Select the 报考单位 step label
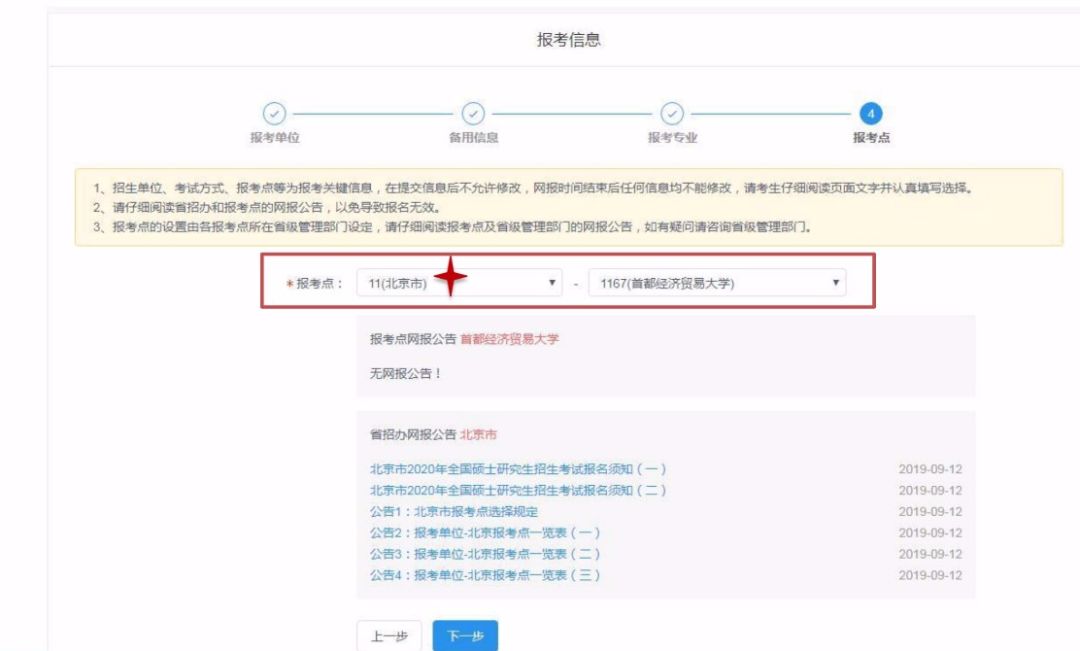Screen dimensions: 1080x651 [x=274, y=138]
